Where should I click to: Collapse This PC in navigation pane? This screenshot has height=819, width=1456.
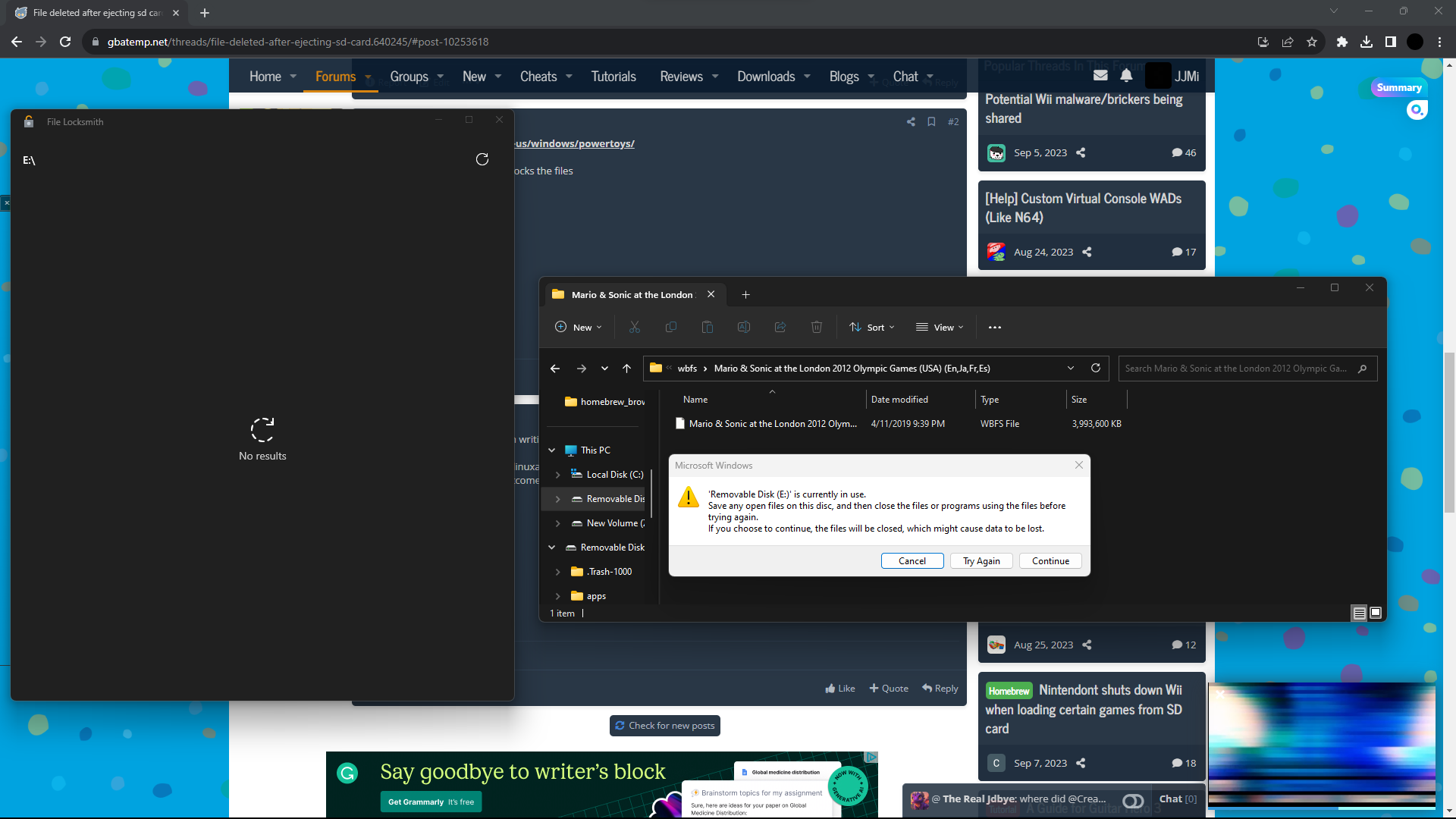point(552,450)
